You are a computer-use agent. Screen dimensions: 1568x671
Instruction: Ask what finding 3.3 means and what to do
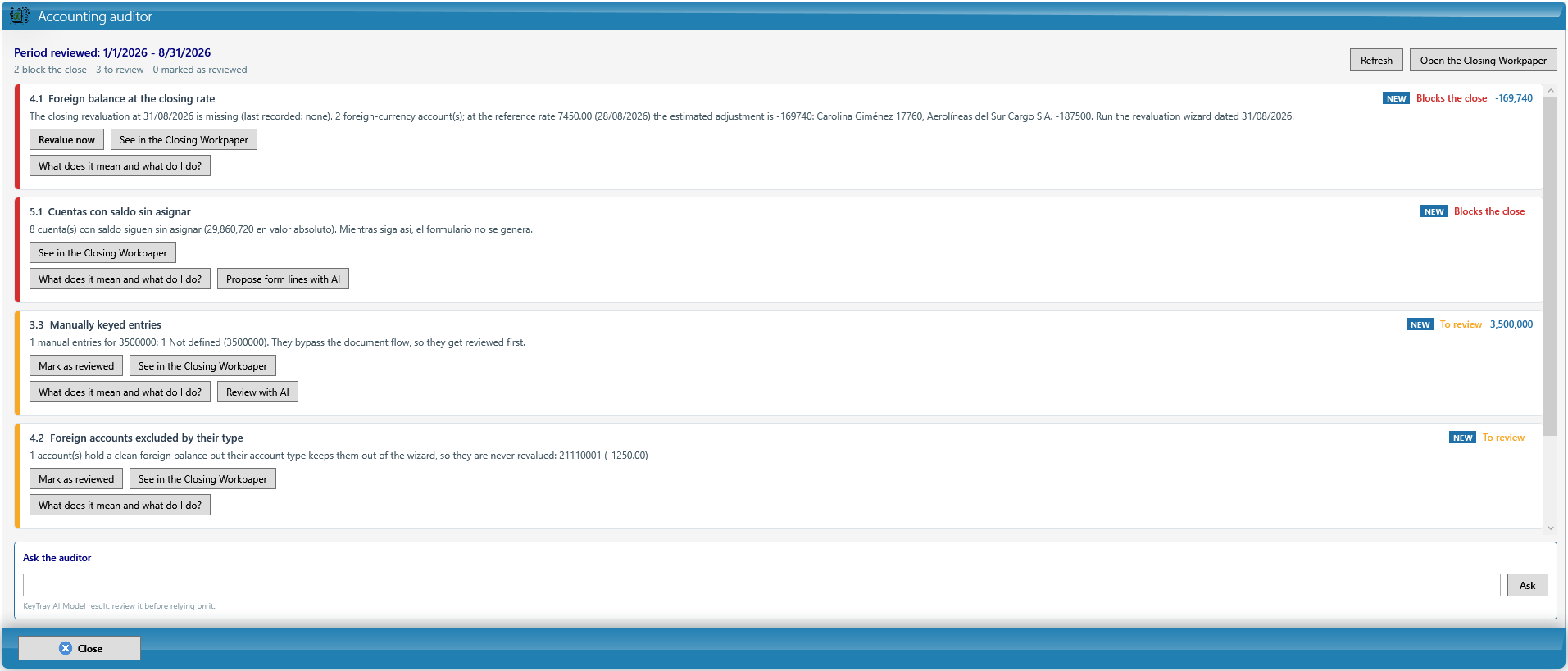120,392
